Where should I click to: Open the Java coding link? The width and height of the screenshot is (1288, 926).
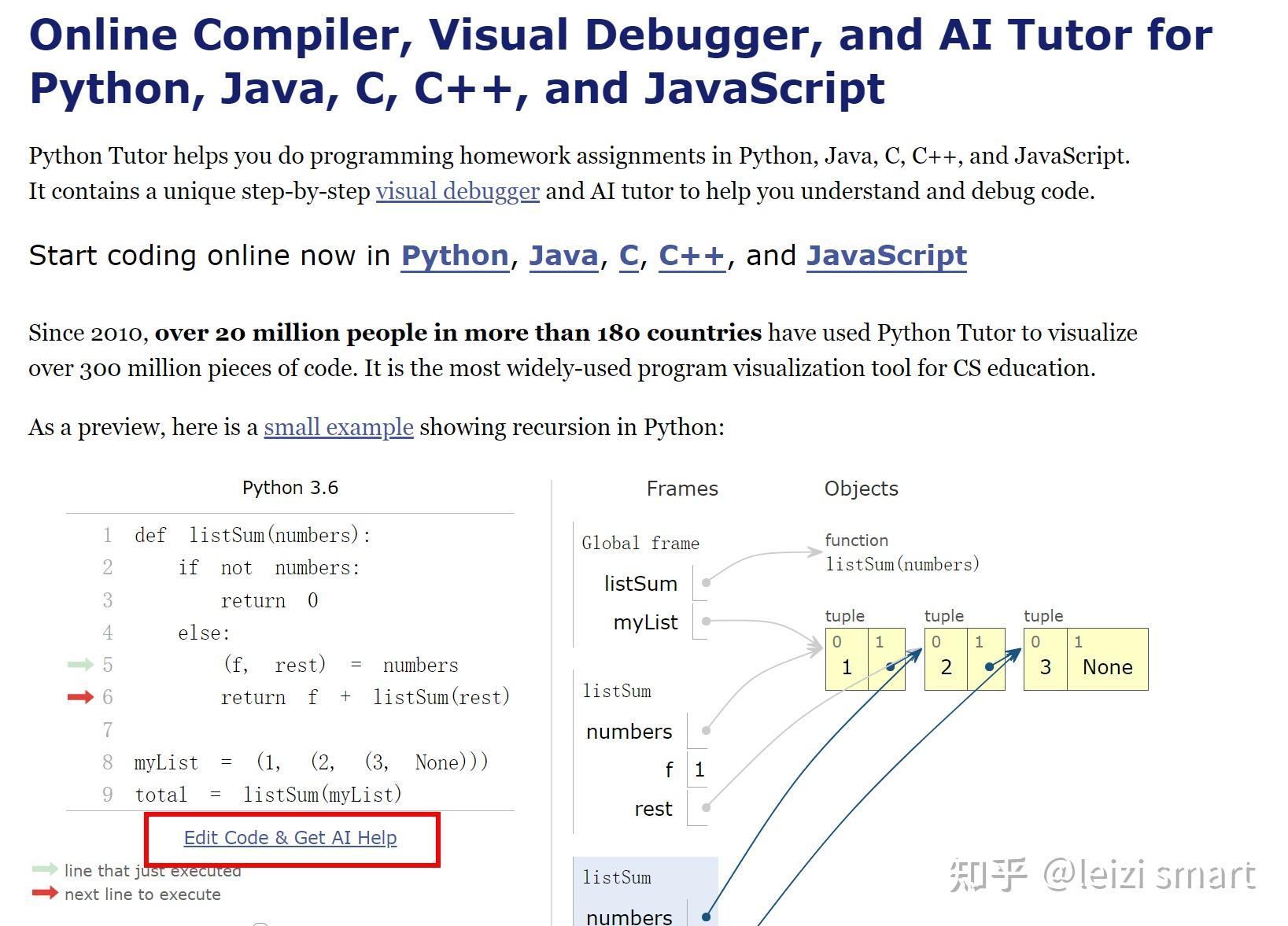563,256
